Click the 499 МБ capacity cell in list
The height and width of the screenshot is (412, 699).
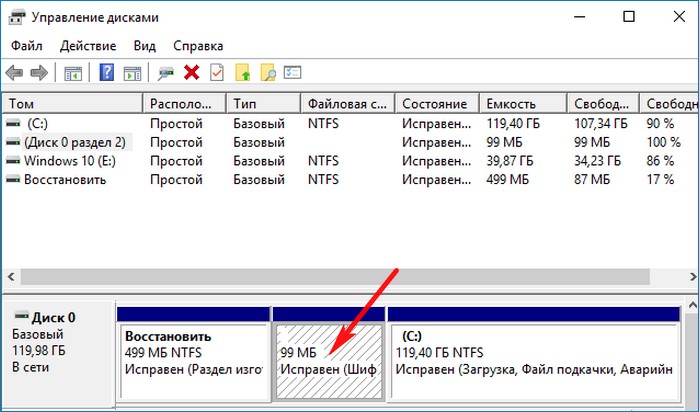tap(507, 179)
